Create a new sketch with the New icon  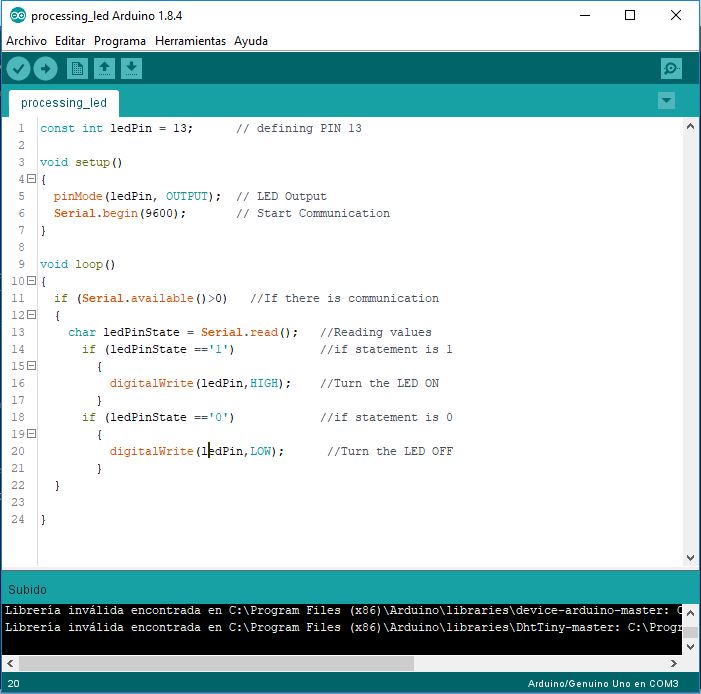coord(77,69)
